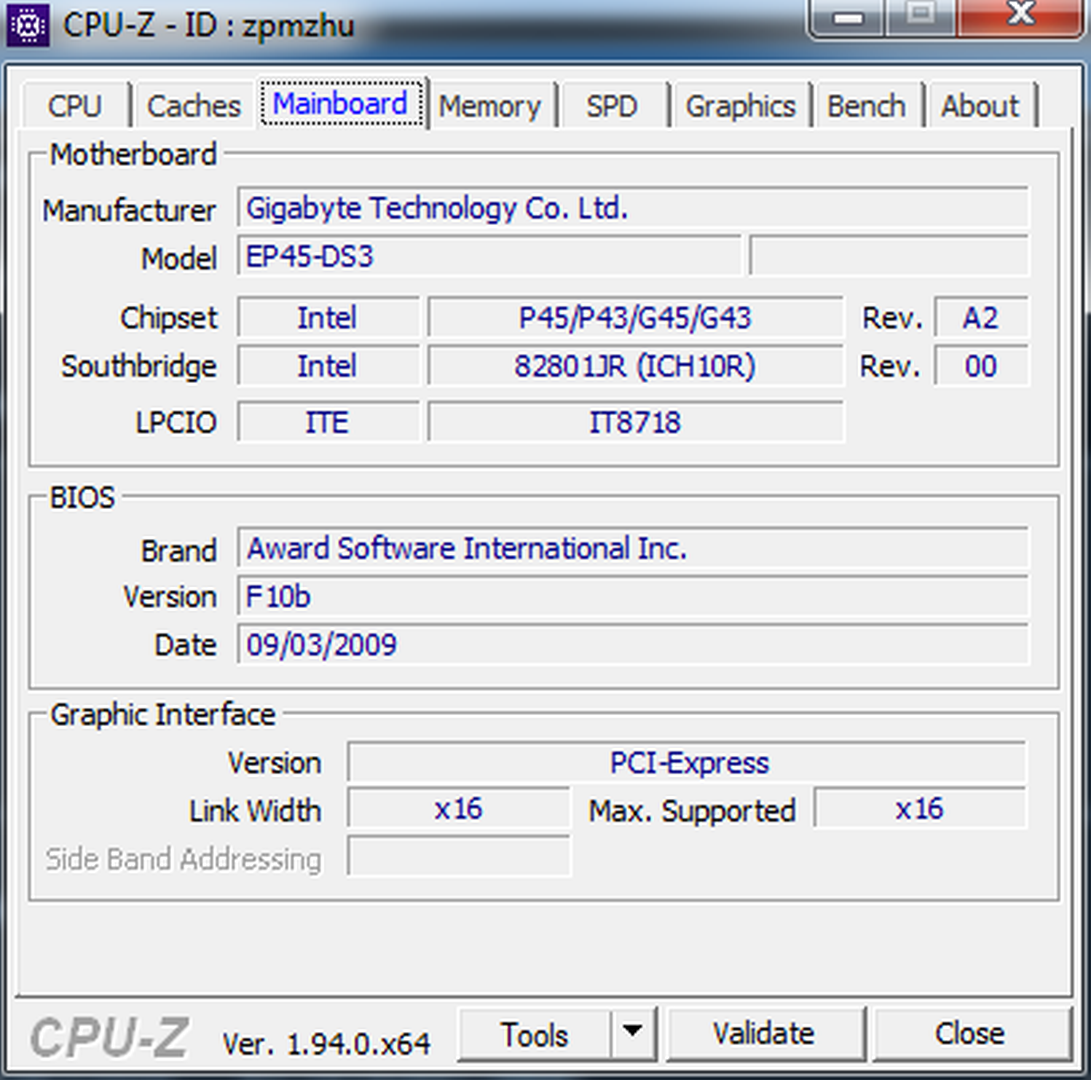Click the empty Side Band Addressing field
This screenshot has height=1080, width=1091.
click(x=459, y=857)
